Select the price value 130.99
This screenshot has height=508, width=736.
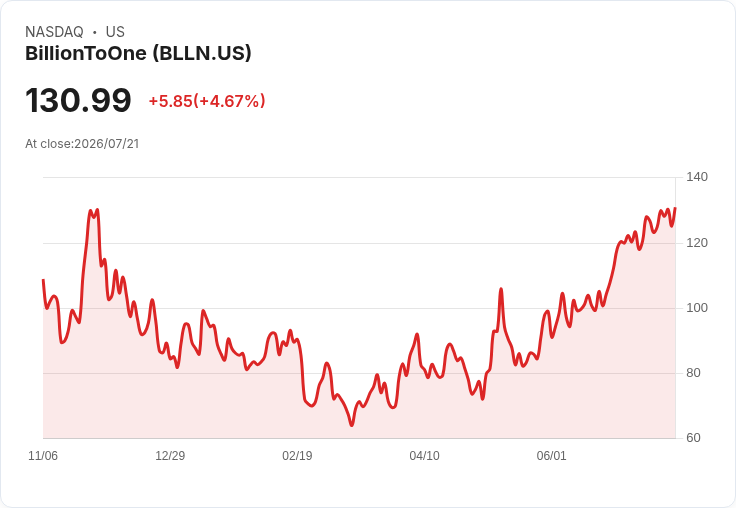[78, 100]
